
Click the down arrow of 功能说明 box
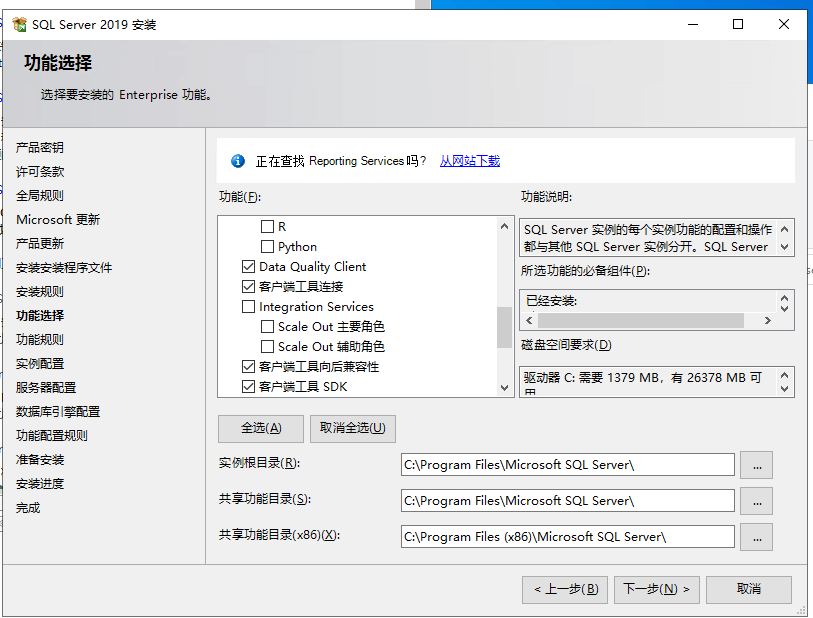click(x=784, y=247)
